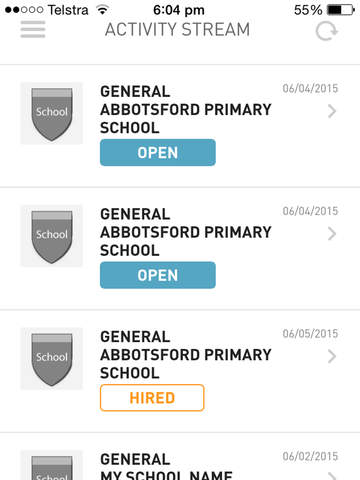Tap the first OPEN status button
This screenshot has width=360, height=480.
tap(158, 153)
